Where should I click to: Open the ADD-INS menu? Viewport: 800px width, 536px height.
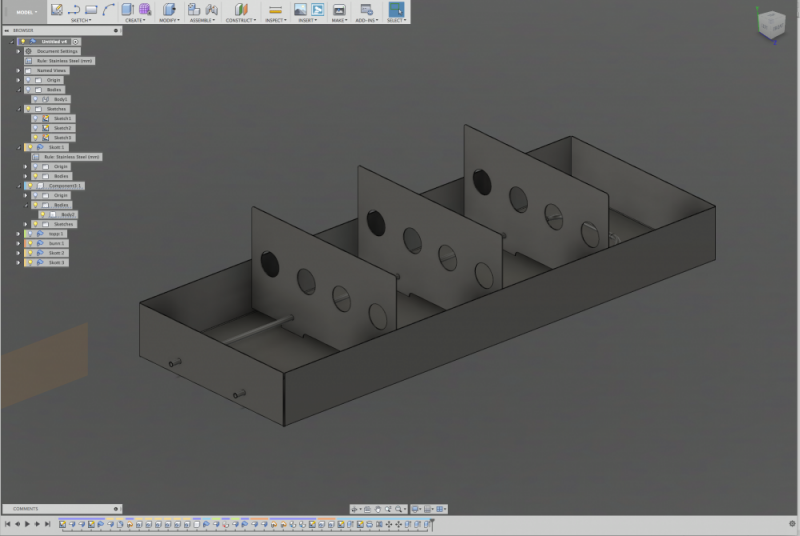coord(367,20)
